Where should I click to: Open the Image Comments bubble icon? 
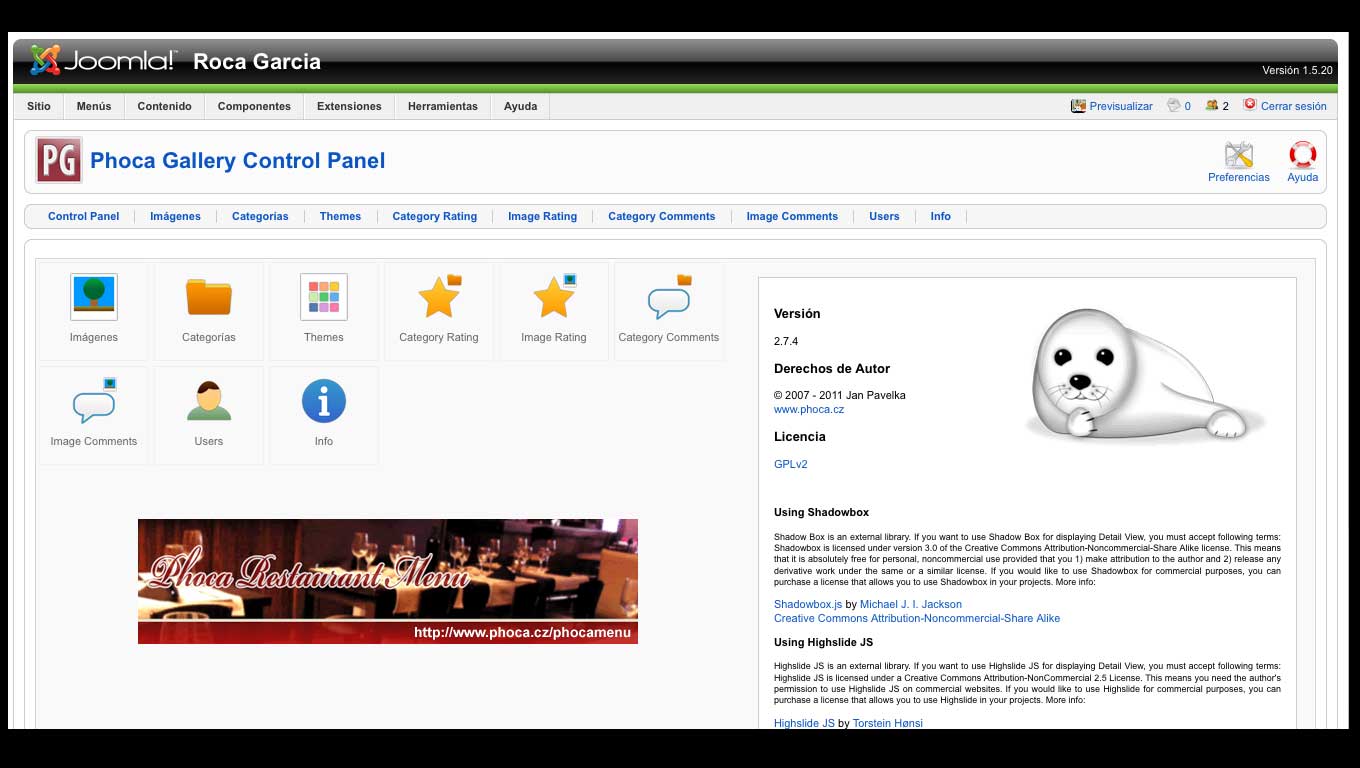pos(94,401)
